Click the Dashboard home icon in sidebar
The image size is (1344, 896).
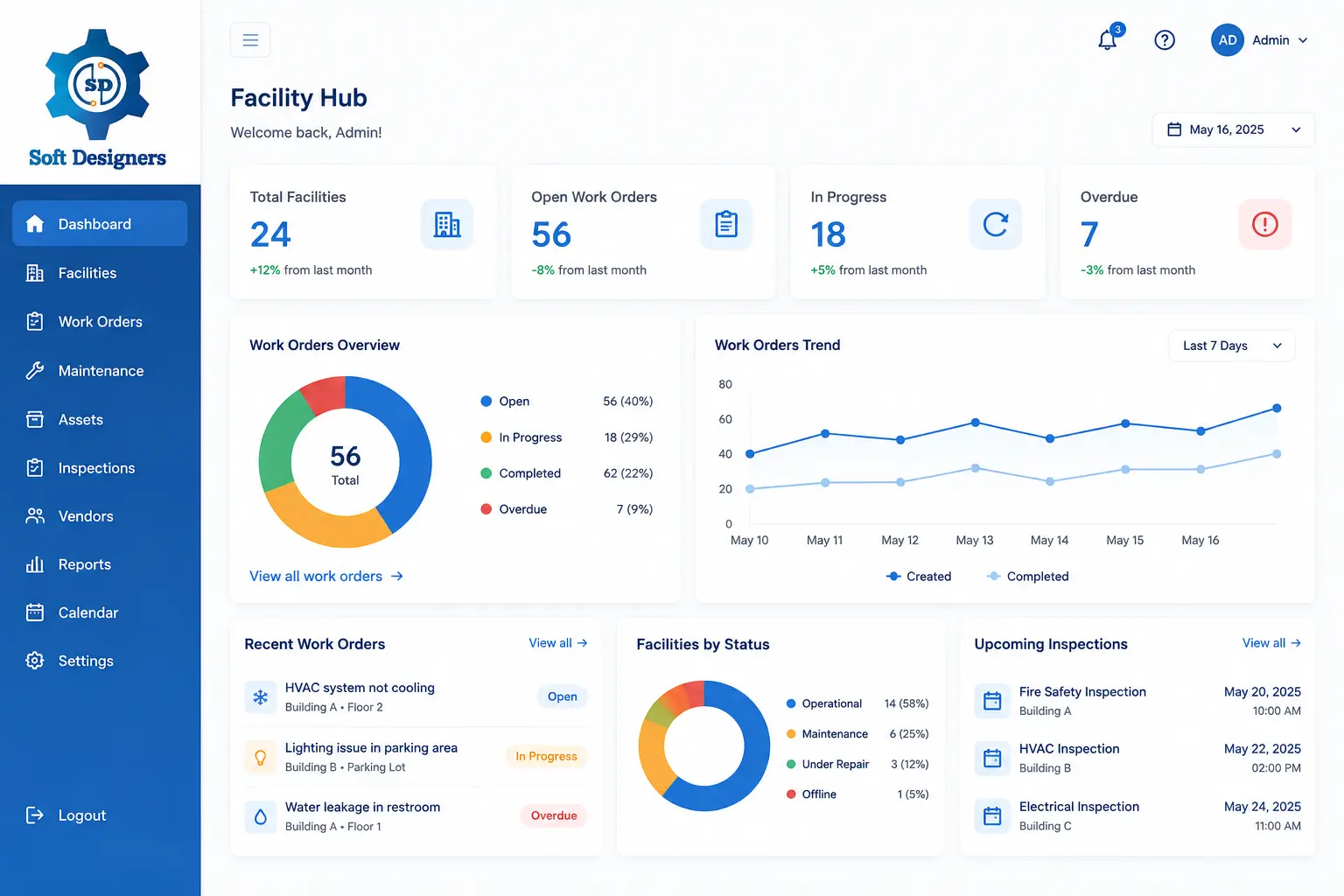pyautogui.click(x=35, y=224)
